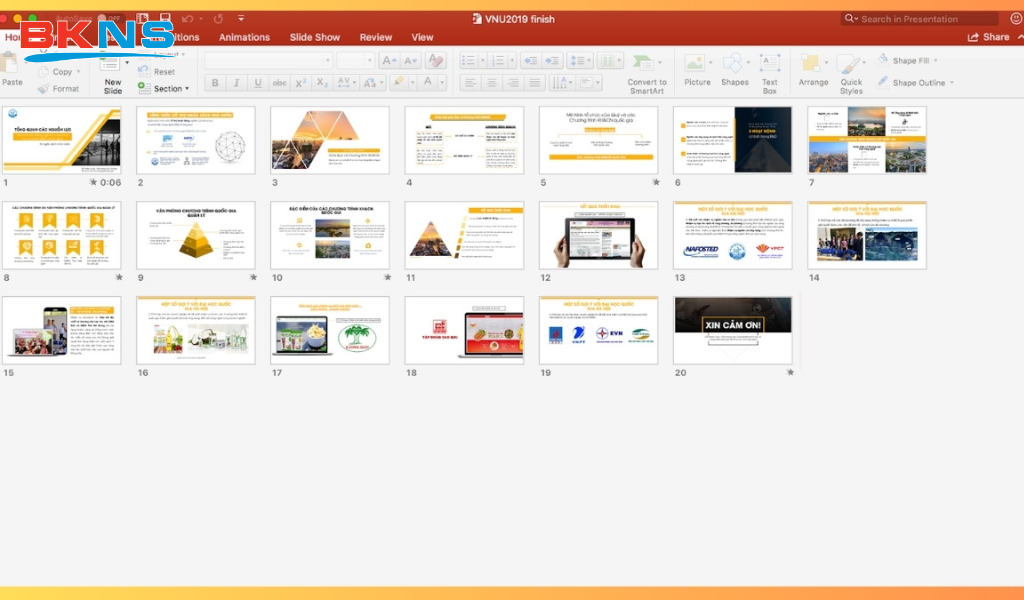Select slide 3 with triangle cityscape
1024x600 pixels.
click(330, 140)
